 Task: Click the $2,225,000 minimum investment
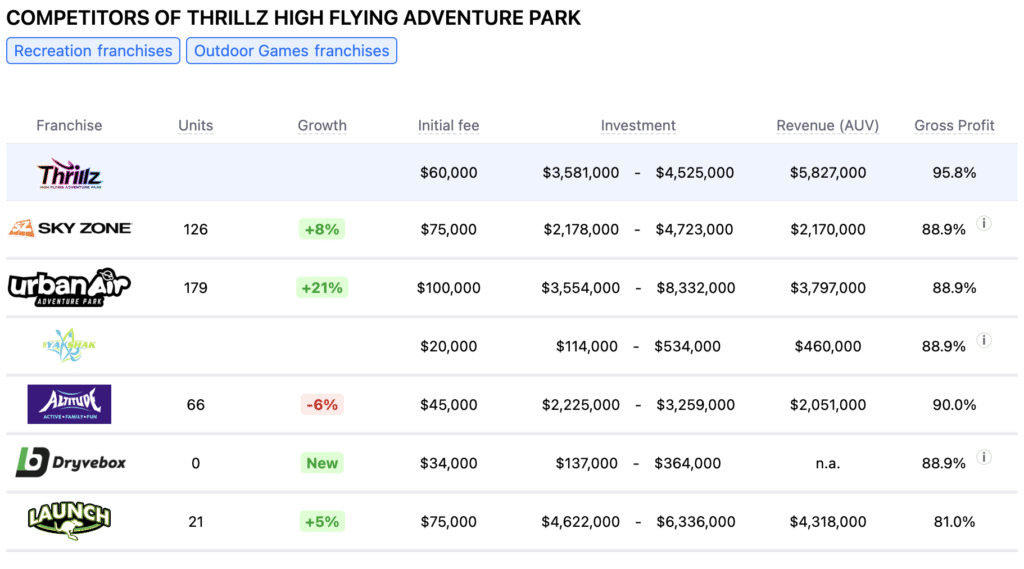coord(581,404)
